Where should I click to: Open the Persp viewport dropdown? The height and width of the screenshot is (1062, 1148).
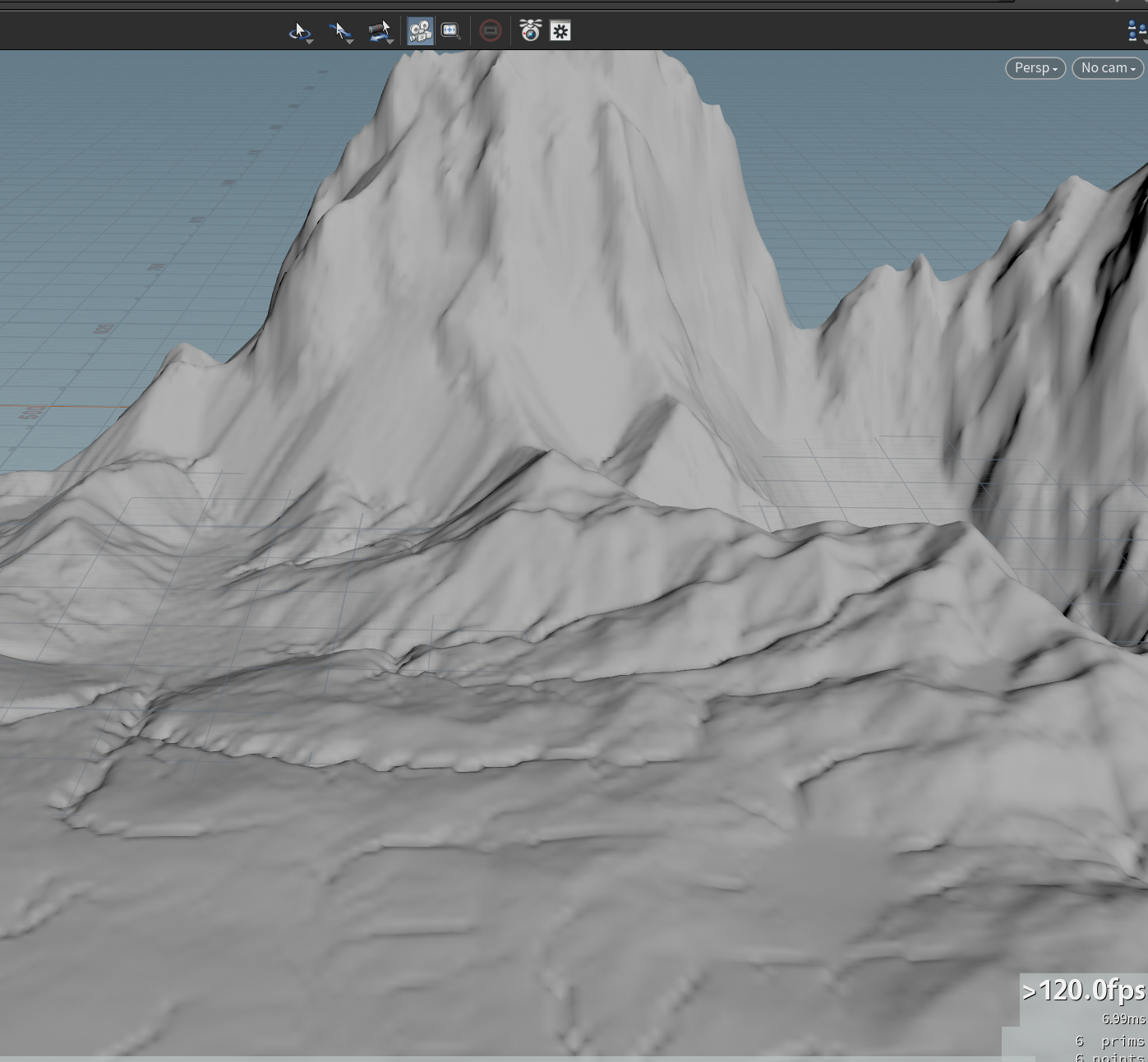click(1035, 68)
